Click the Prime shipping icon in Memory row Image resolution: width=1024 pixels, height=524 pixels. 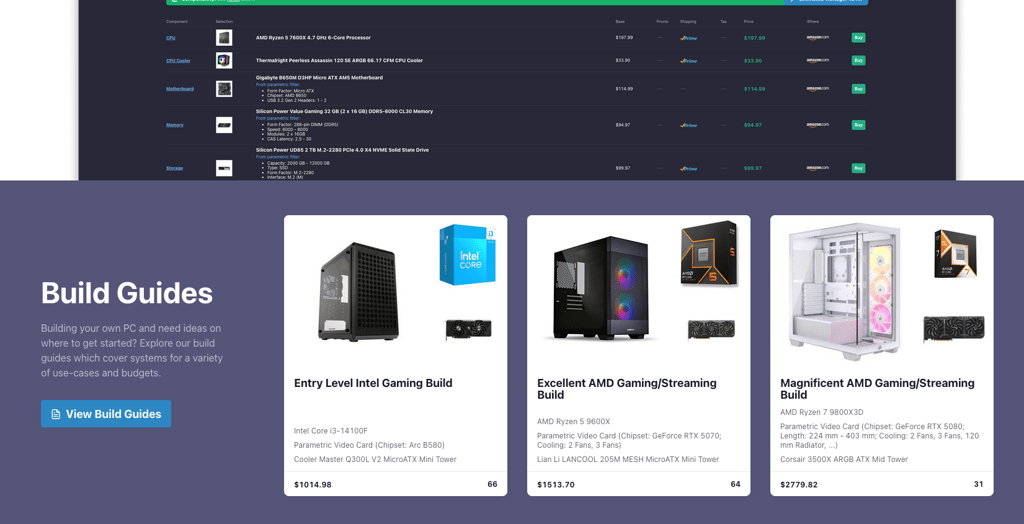click(x=688, y=125)
